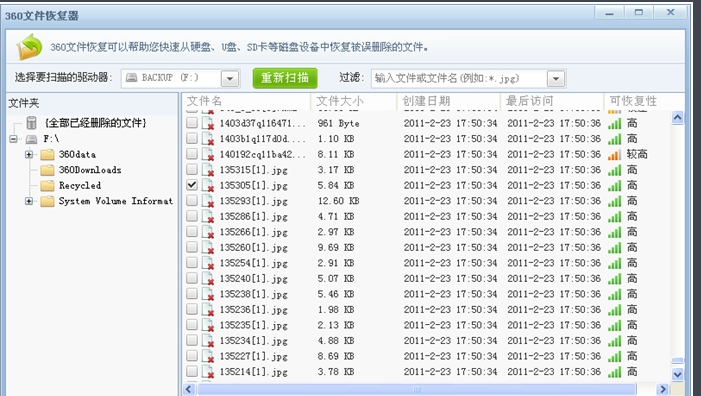Click 较高 recoverability text
The width and height of the screenshot is (701, 396).
[x=637, y=155]
